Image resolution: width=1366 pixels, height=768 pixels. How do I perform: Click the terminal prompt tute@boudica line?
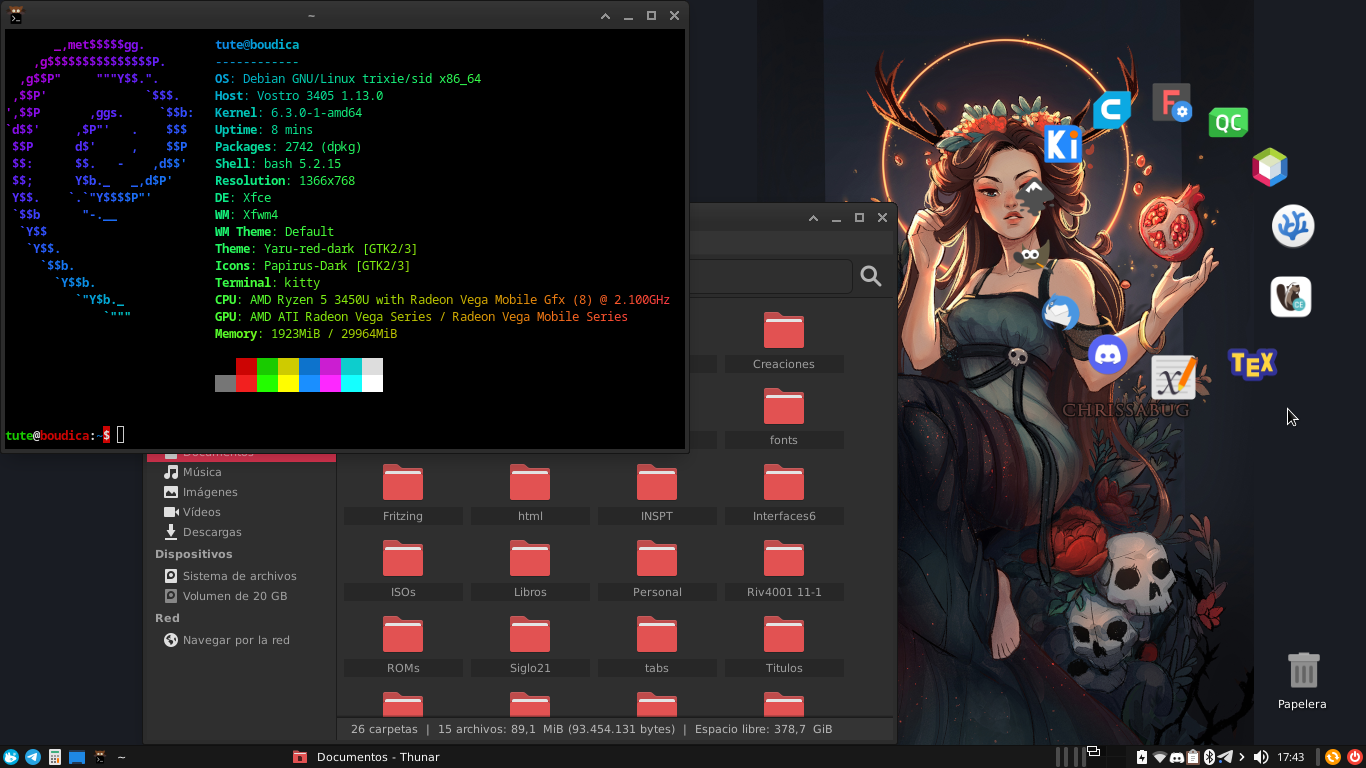coord(66,435)
